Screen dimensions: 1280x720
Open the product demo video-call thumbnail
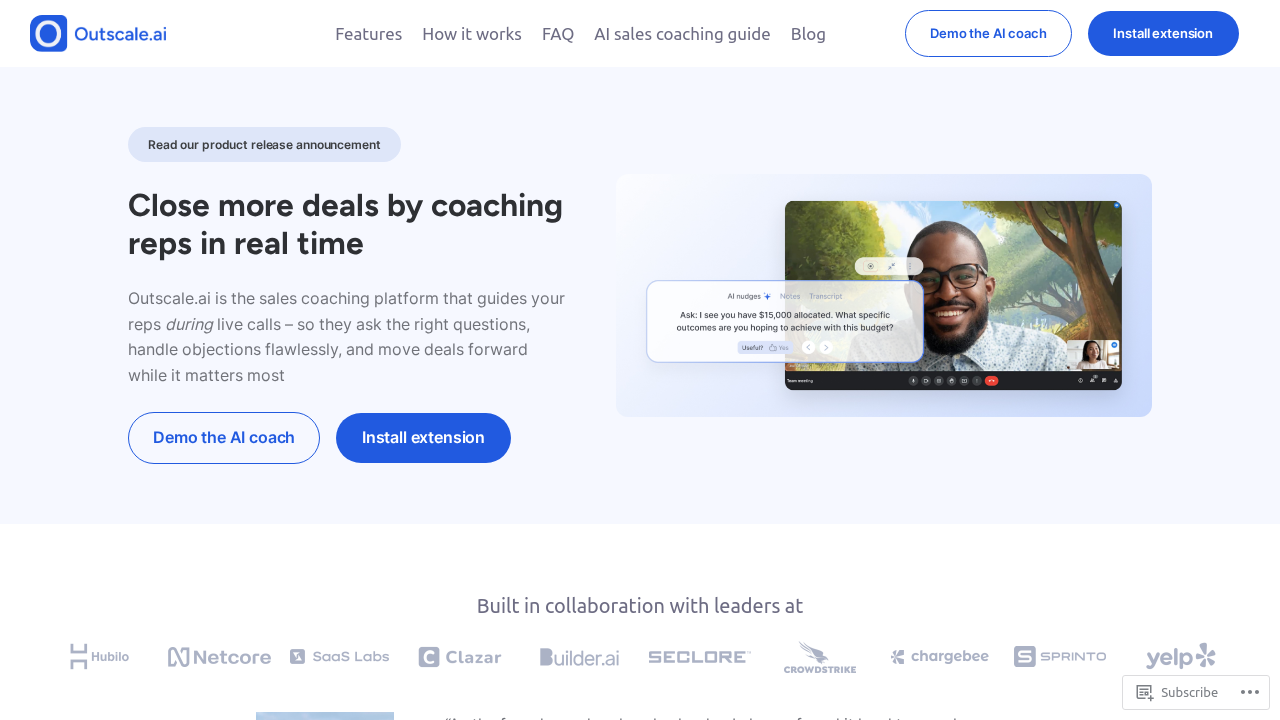884,296
